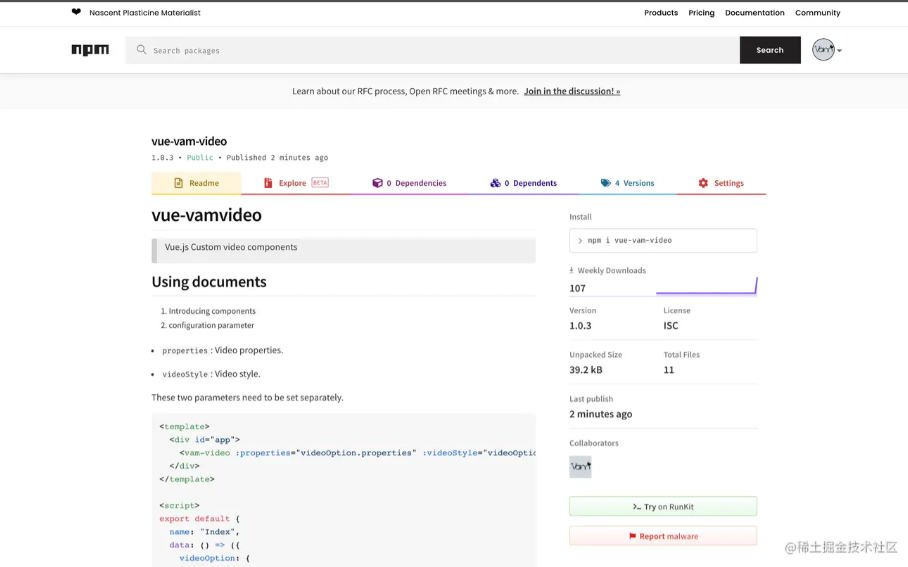Image resolution: width=908 pixels, height=567 pixels.
Task: Open the user avatar menu
Action: point(825,50)
